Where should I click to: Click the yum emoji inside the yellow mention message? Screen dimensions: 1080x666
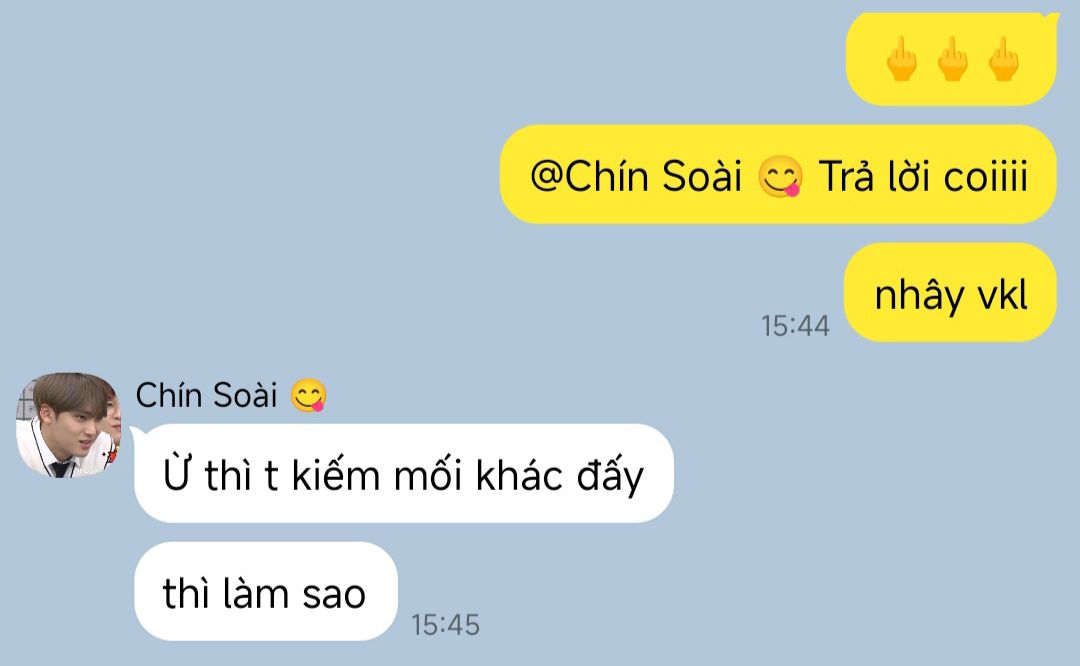(780, 176)
